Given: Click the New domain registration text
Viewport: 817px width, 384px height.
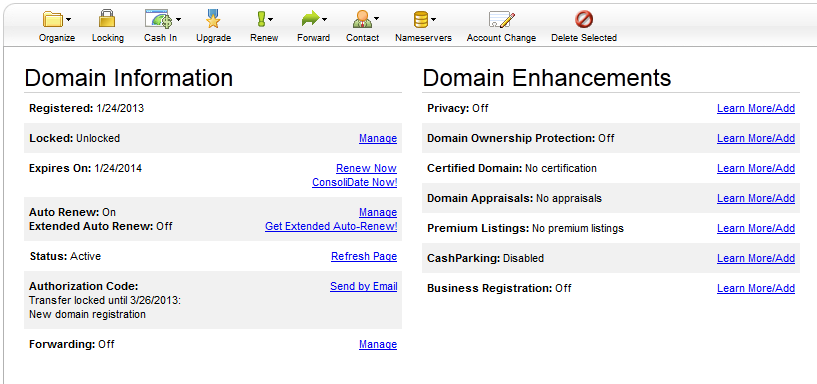Looking at the screenshot, I should tap(88, 315).
